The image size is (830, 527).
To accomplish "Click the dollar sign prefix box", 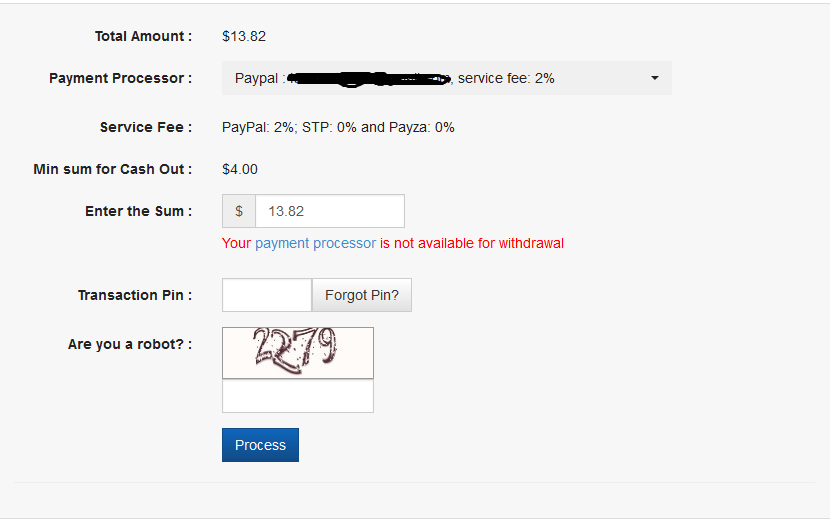I will [239, 211].
